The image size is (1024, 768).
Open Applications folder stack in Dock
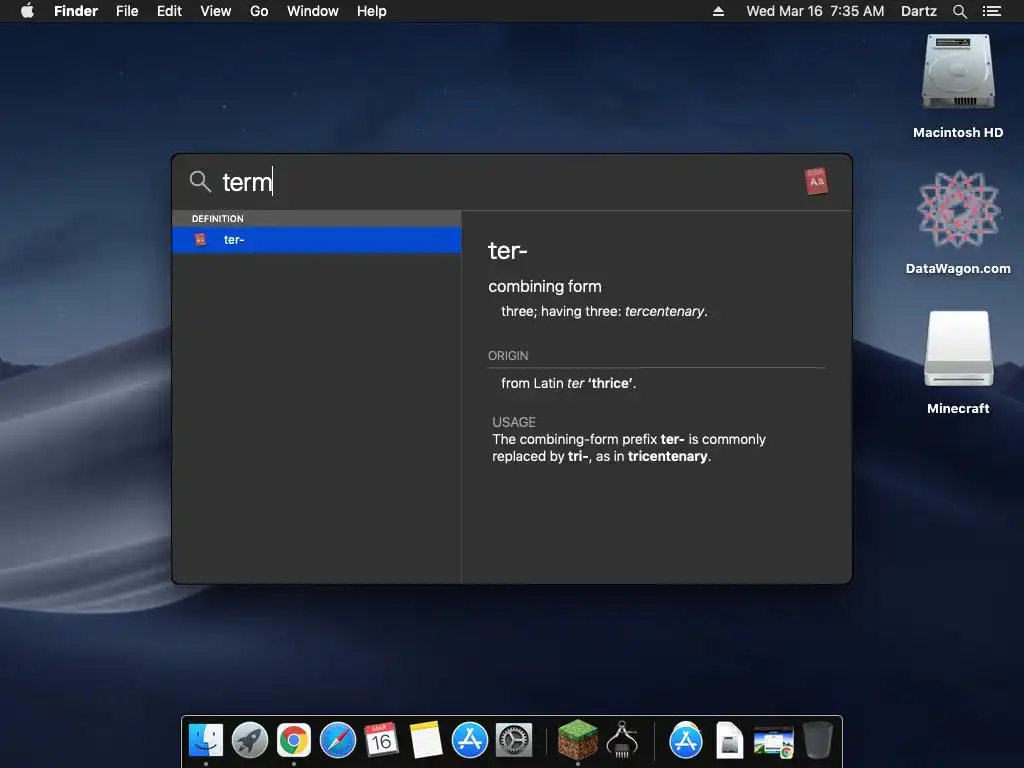(x=686, y=740)
